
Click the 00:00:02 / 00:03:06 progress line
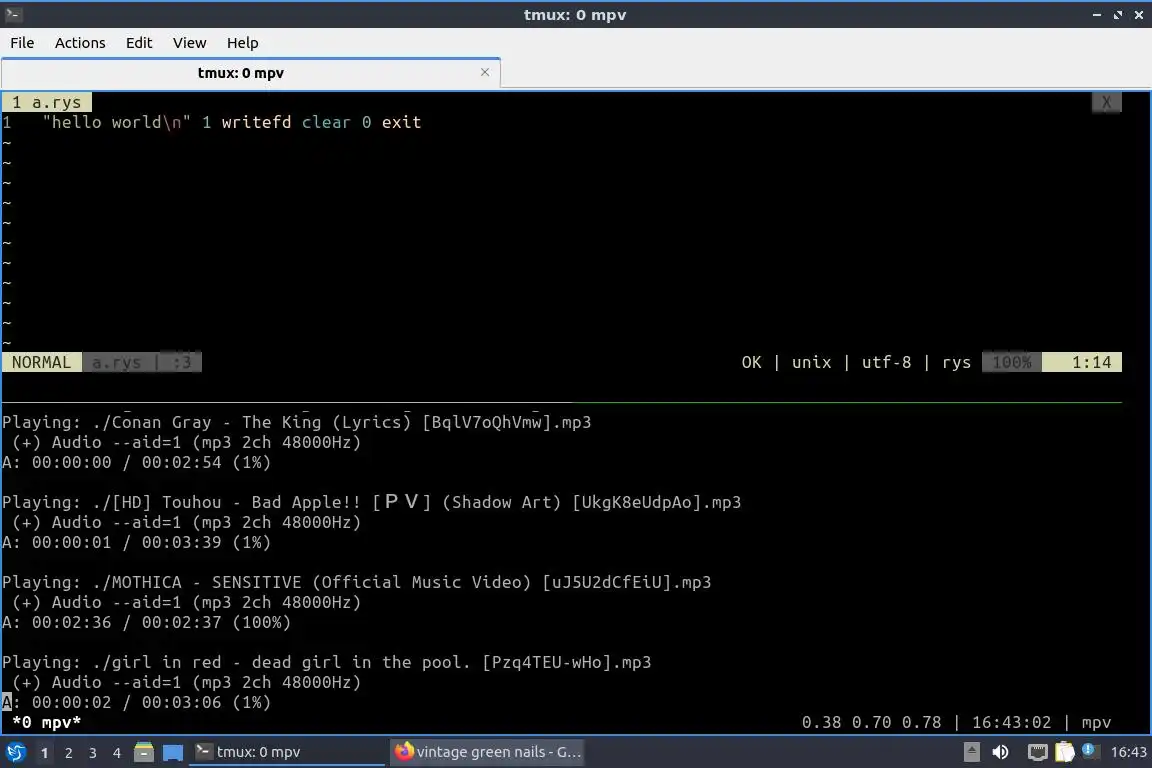coord(137,703)
